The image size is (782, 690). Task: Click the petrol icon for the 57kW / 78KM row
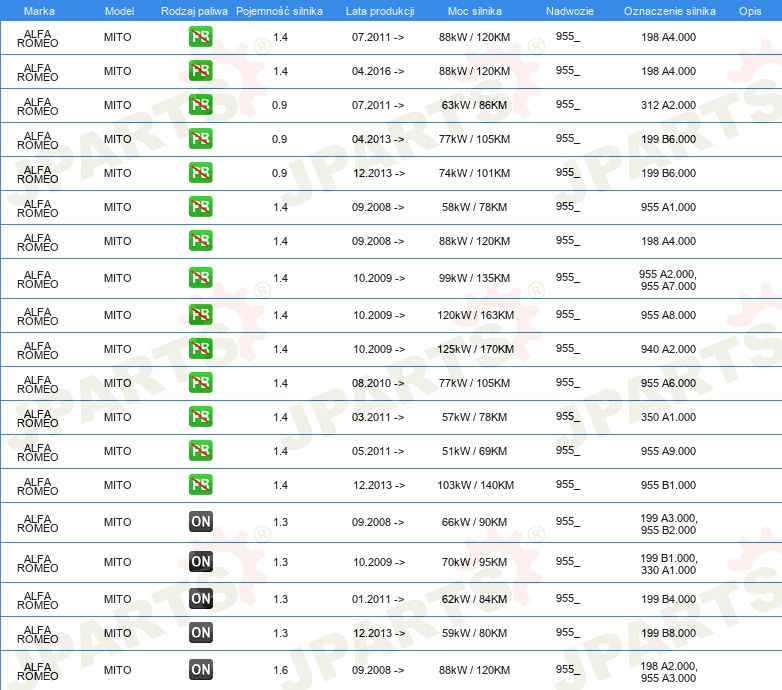tap(200, 416)
